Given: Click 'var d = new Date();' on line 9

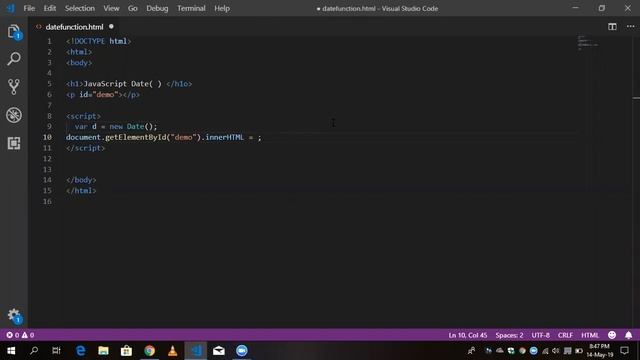Looking at the screenshot, I should [116, 127].
